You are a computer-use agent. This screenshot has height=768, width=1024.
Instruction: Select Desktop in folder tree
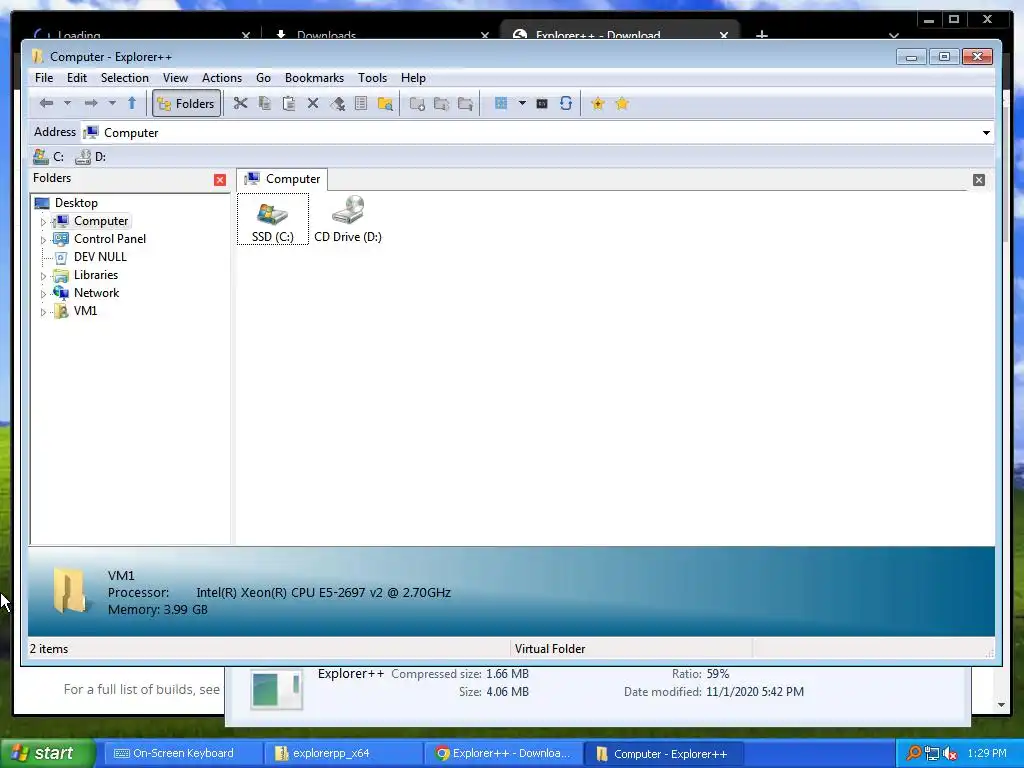[x=76, y=203]
